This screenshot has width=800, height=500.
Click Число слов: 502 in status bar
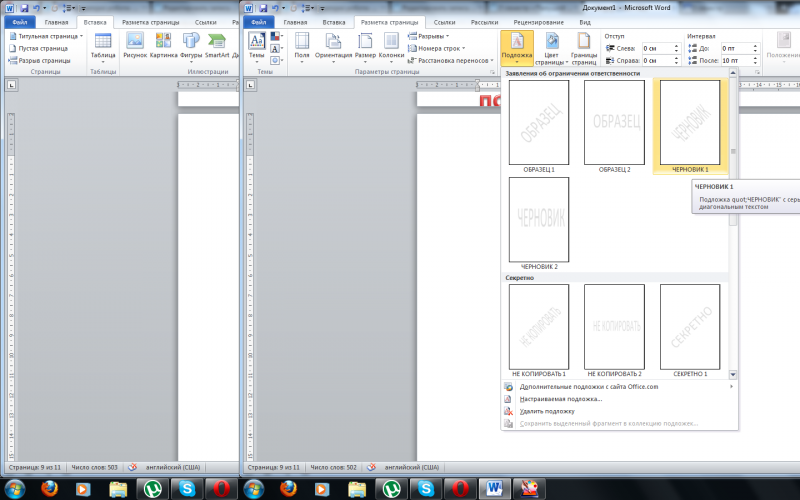(333, 467)
